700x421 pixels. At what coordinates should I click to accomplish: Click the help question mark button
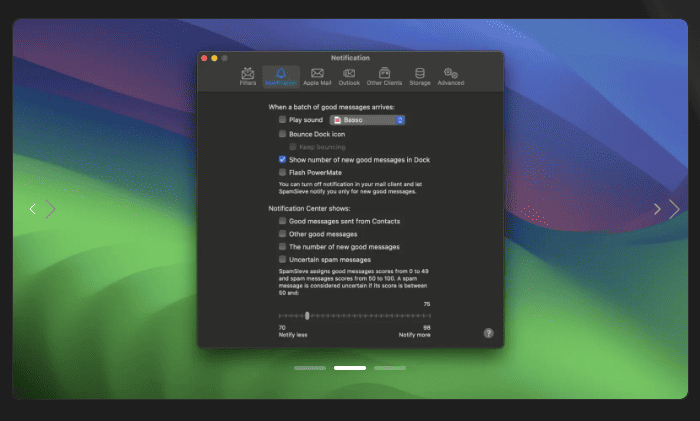[488, 333]
